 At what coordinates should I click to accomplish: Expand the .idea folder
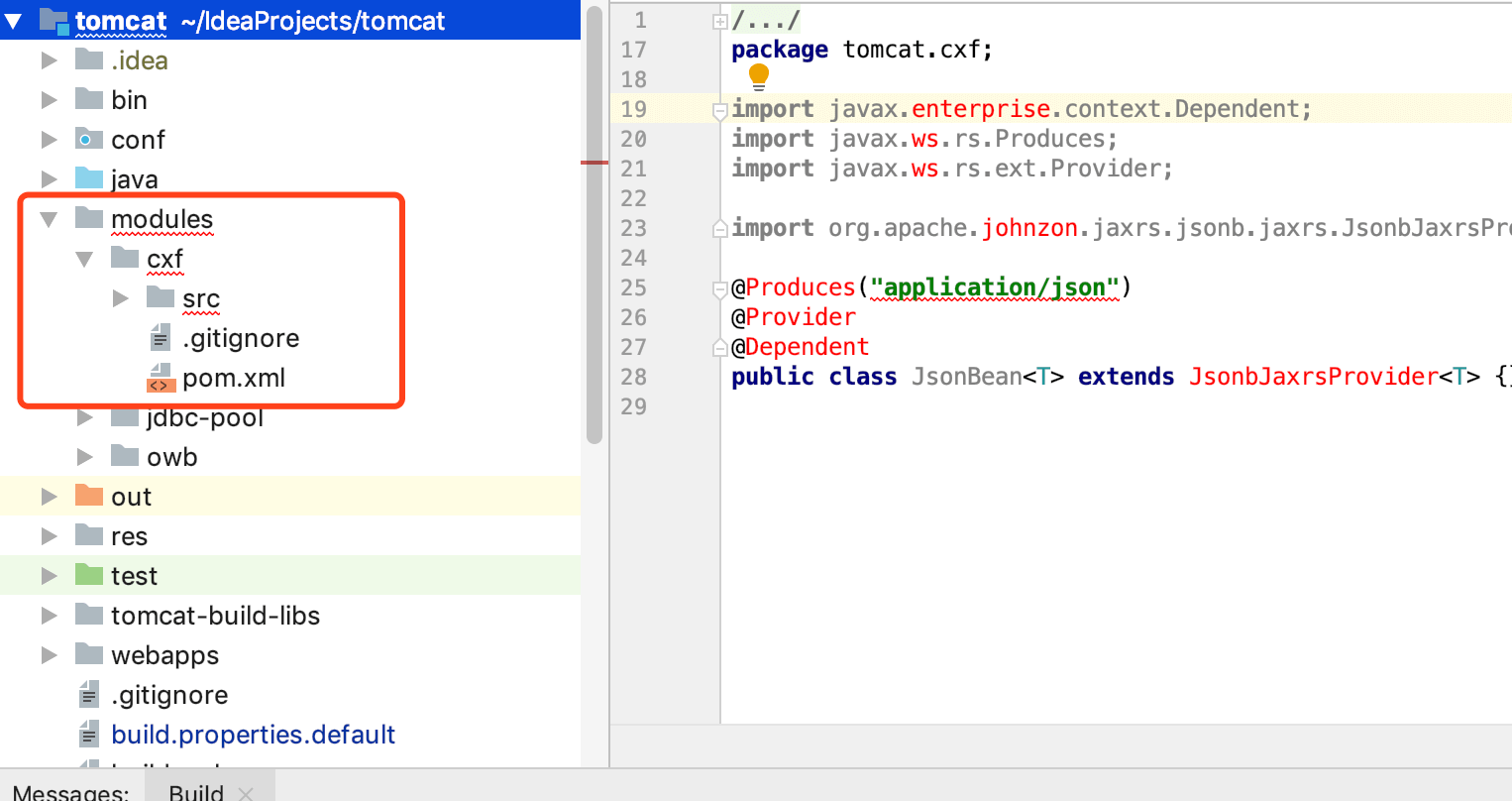(50, 60)
